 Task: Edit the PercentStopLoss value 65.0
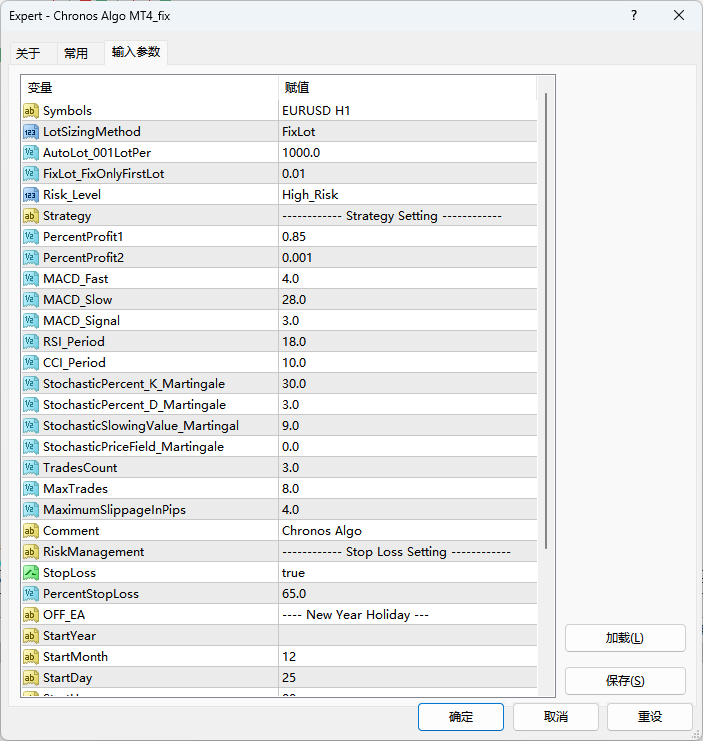point(408,594)
